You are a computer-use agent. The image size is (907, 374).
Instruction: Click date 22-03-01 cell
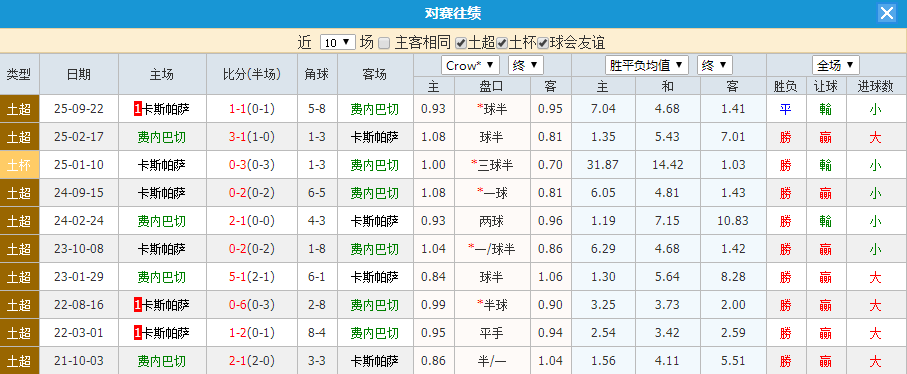click(79, 333)
